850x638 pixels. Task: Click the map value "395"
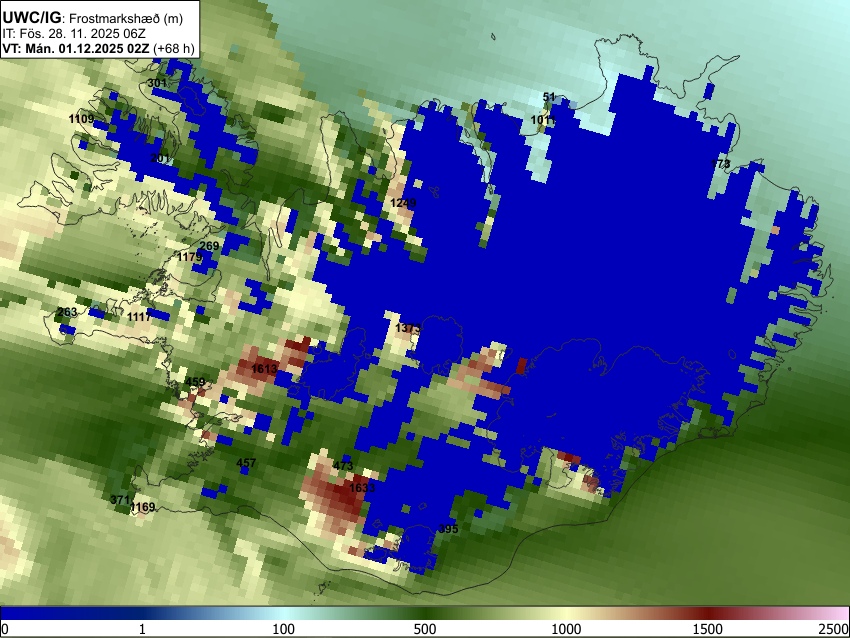448,529
